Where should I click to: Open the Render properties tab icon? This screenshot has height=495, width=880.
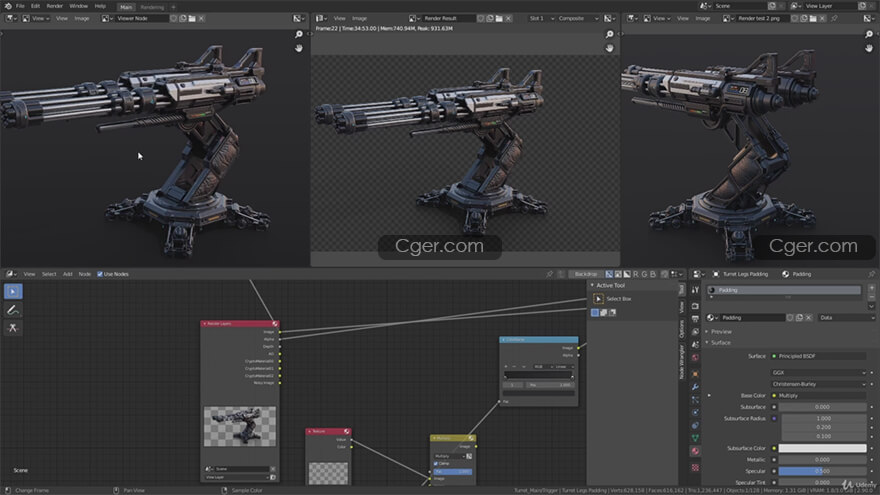pyautogui.click(x=695, y=306)
